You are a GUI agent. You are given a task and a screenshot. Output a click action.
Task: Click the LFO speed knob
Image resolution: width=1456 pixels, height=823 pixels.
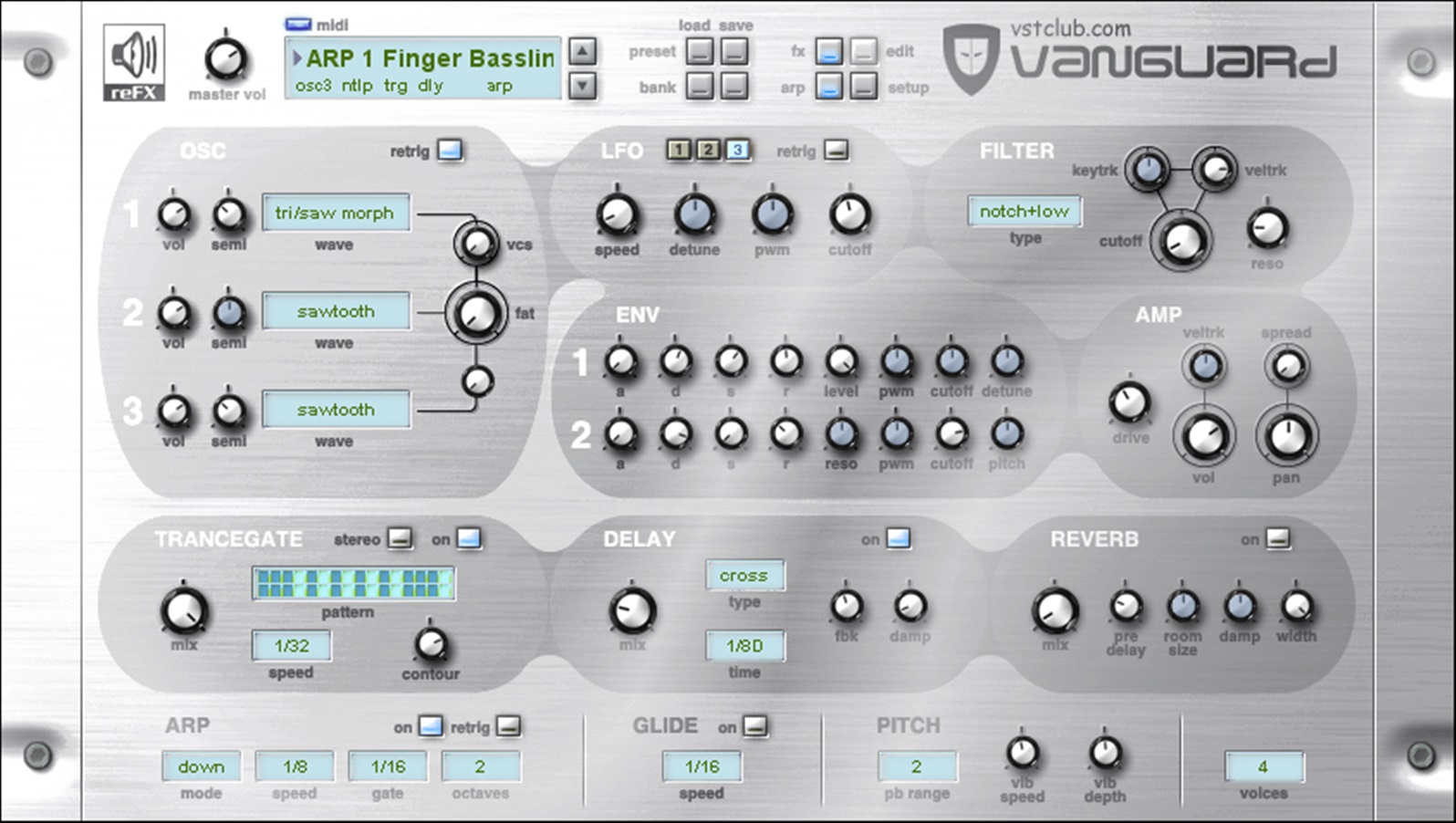(617, 215)
